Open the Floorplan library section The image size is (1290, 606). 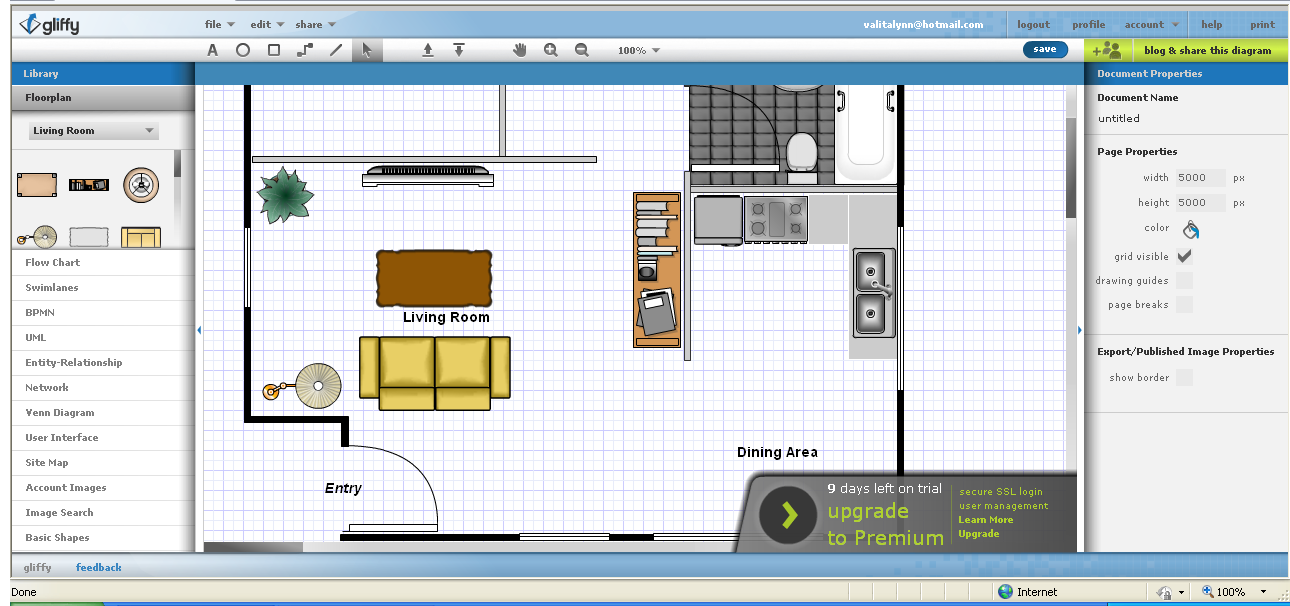coord(102,98)
